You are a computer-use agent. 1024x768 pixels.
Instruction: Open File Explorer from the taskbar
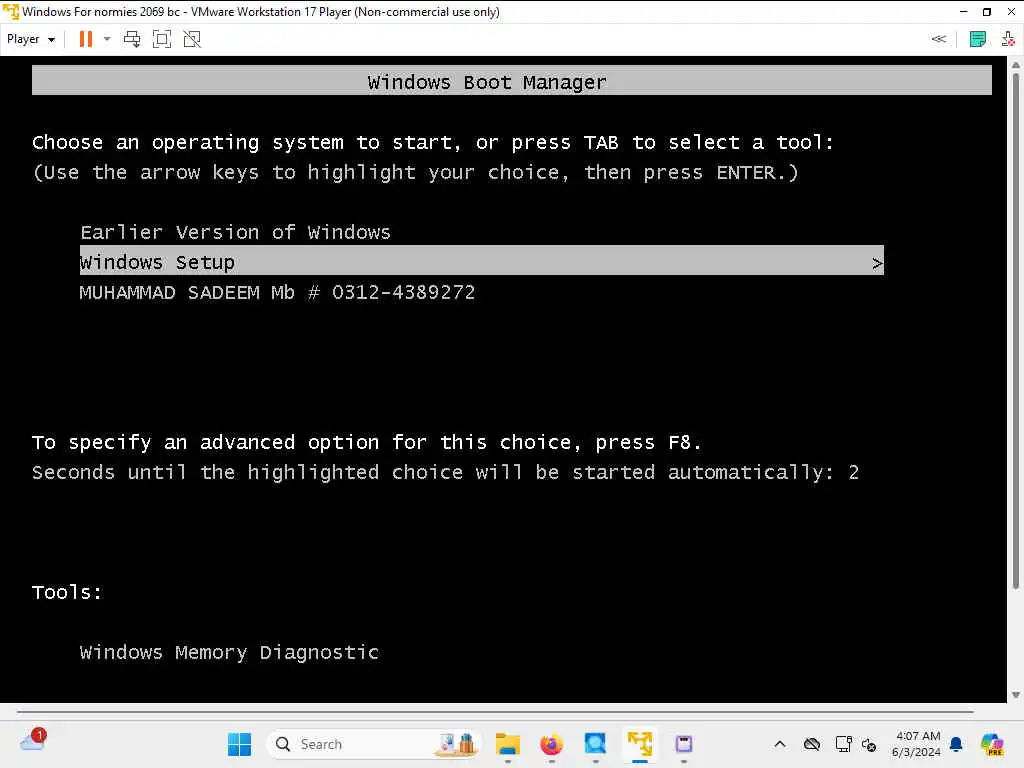click(507, 744)
